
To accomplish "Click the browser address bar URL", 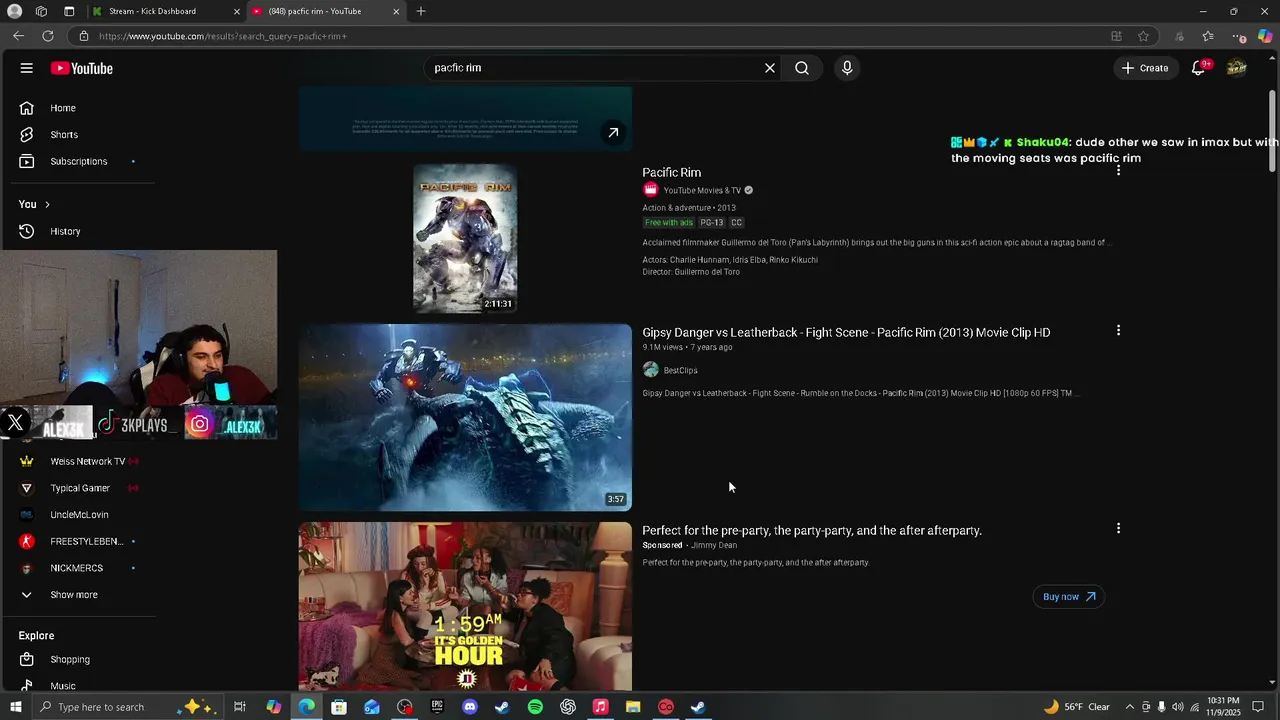I will [x=222, y=36].
